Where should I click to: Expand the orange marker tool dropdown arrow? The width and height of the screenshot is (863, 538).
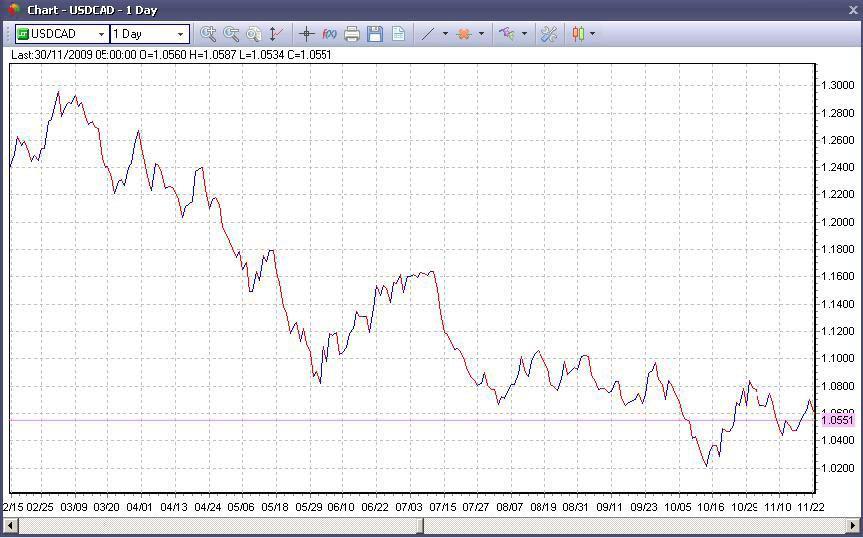pyautogui.click(x=482, y=34)
